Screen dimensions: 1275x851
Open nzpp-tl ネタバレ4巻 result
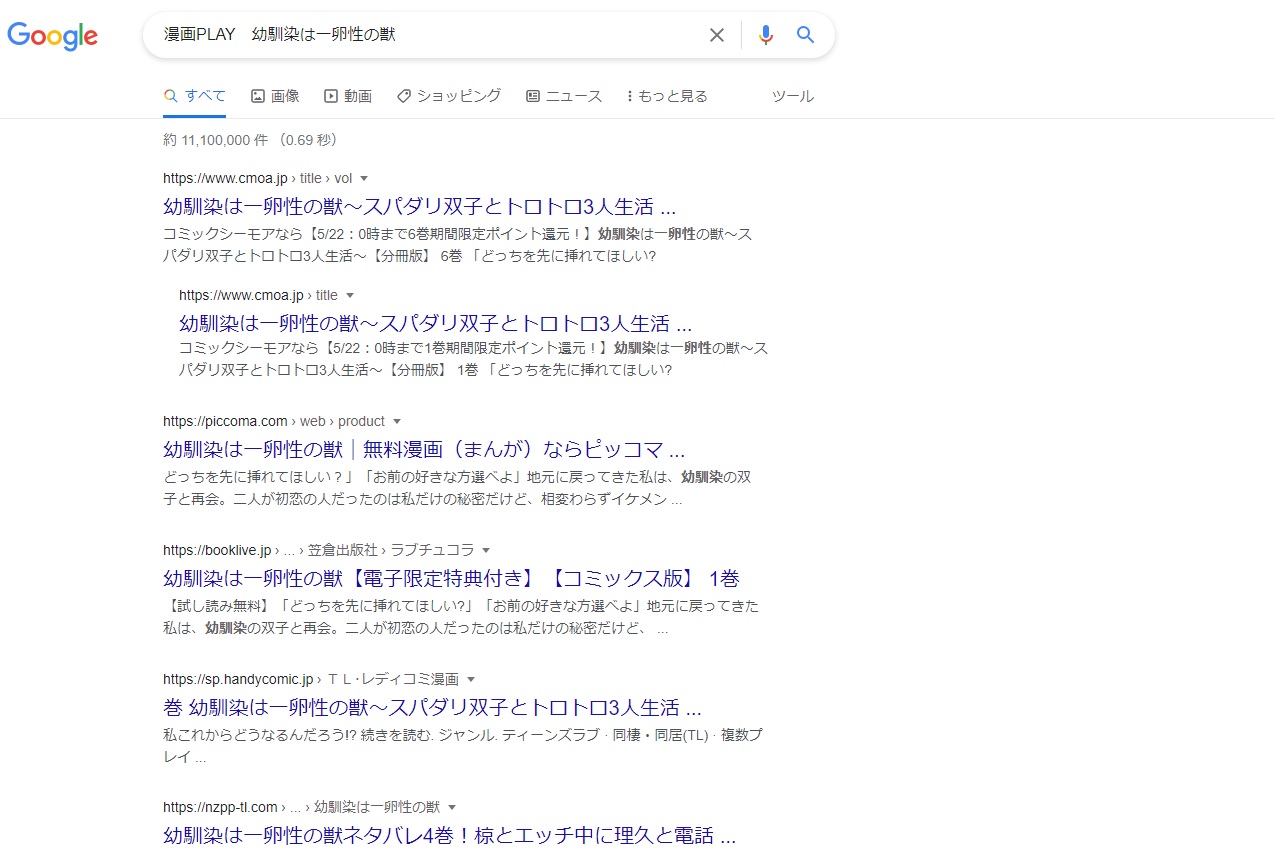450,835
